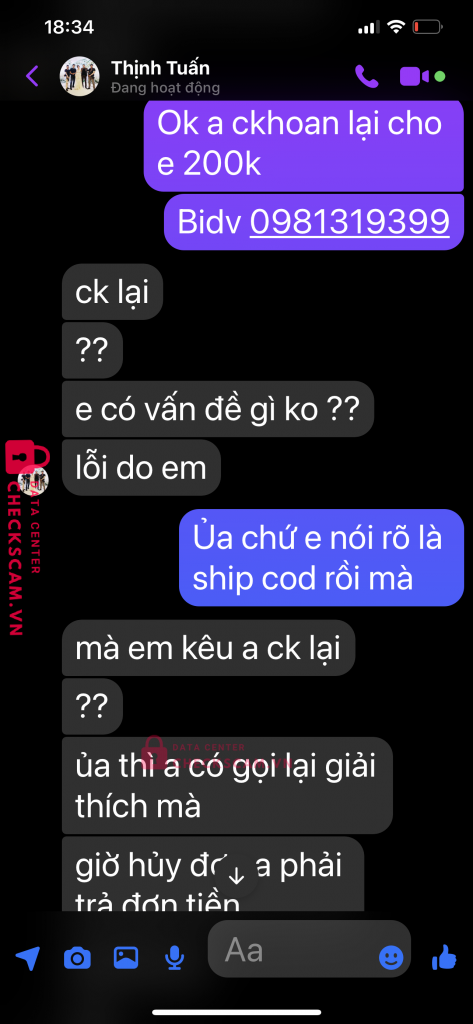
Task: Tap the "Ủa chứ e nói rõ" message
Action: tap(321, 558)
